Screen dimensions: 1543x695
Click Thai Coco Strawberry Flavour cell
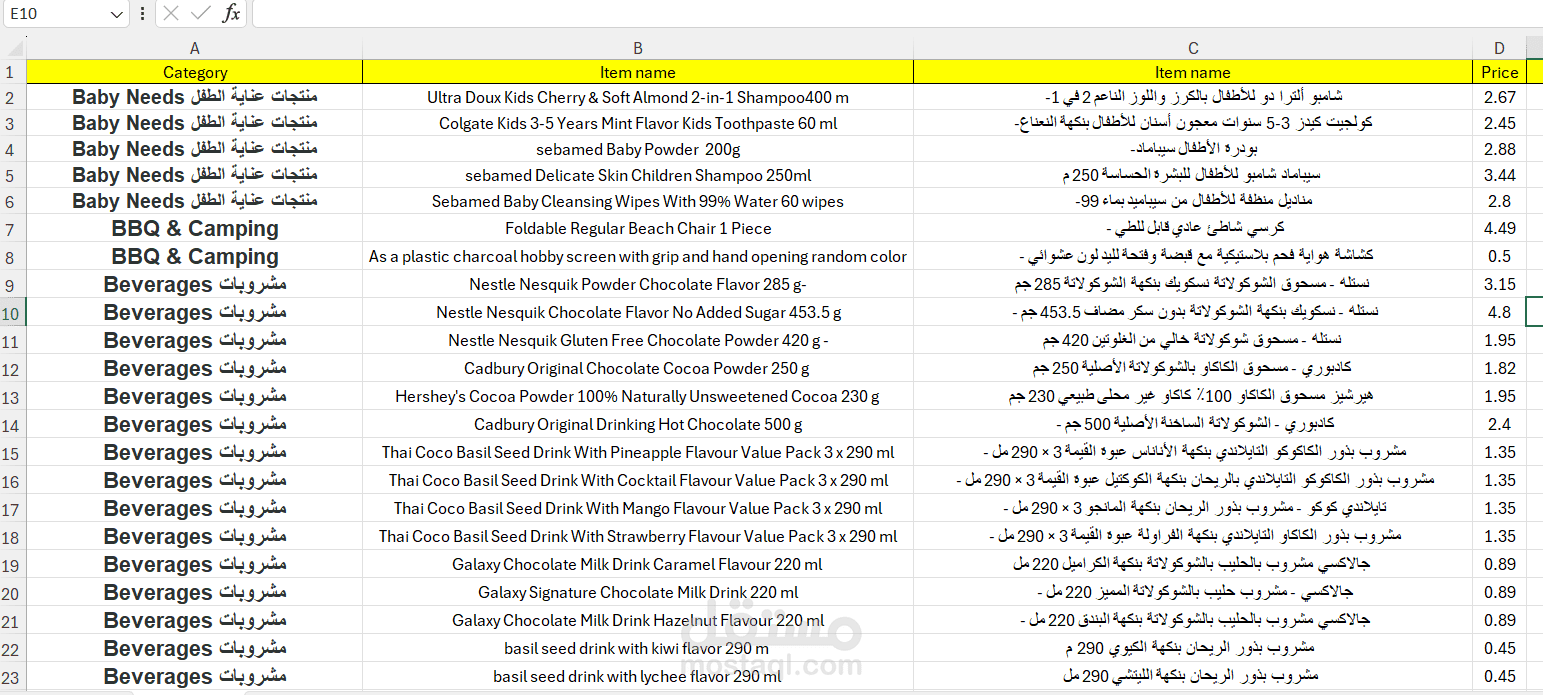638,536
